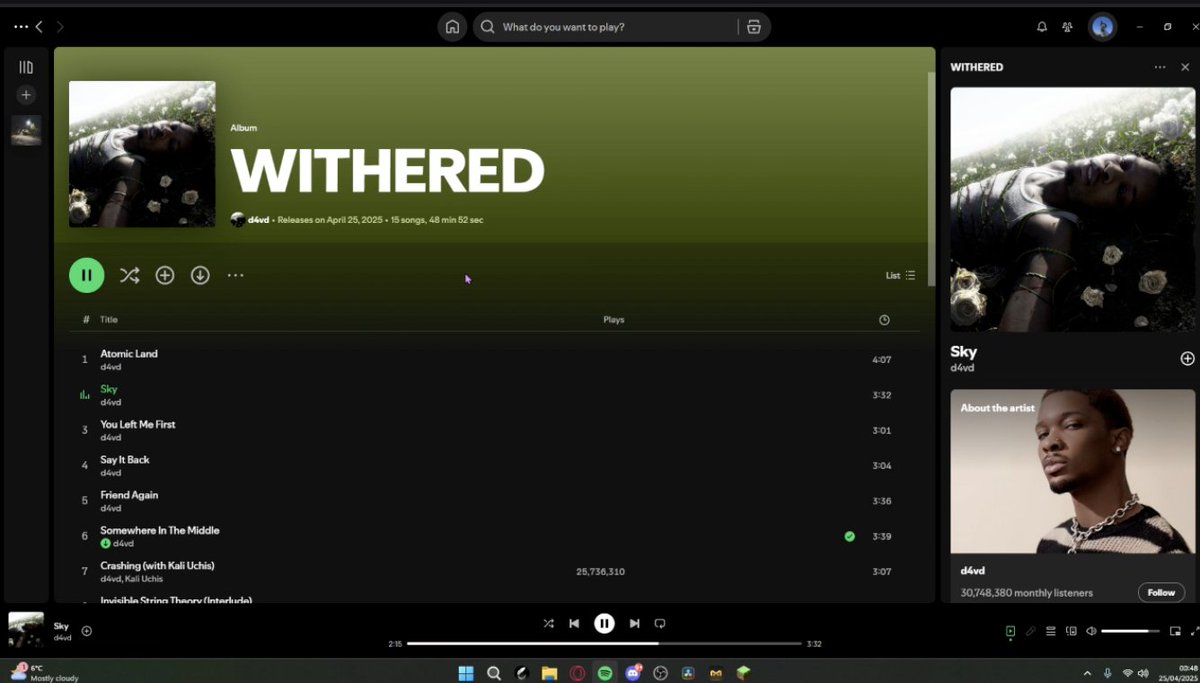Open Connect to a device

pyautogui.click(x=1071, y=631)
